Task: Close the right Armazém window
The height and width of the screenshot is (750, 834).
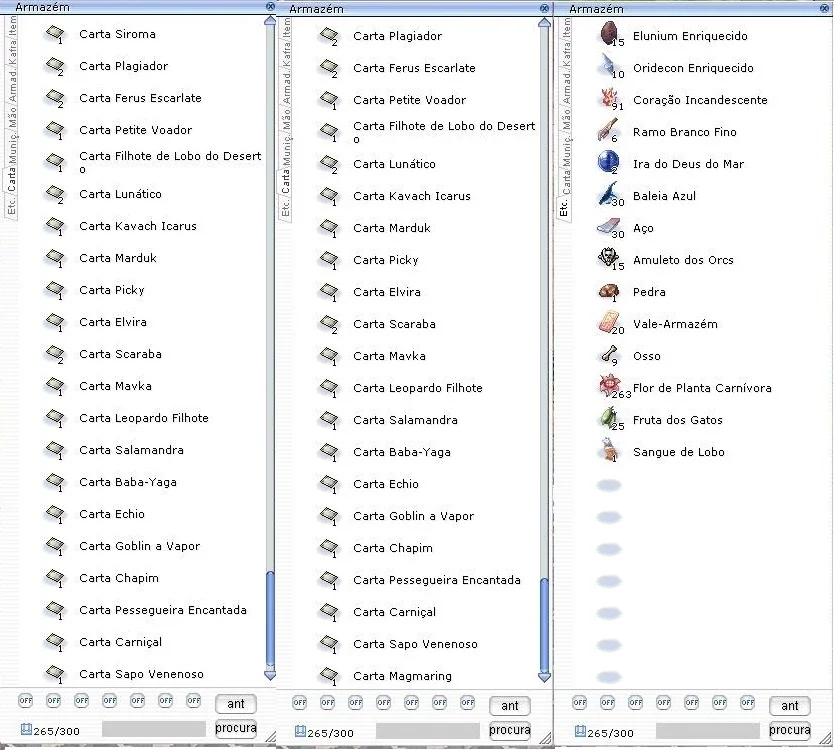Action: (824, 8)
